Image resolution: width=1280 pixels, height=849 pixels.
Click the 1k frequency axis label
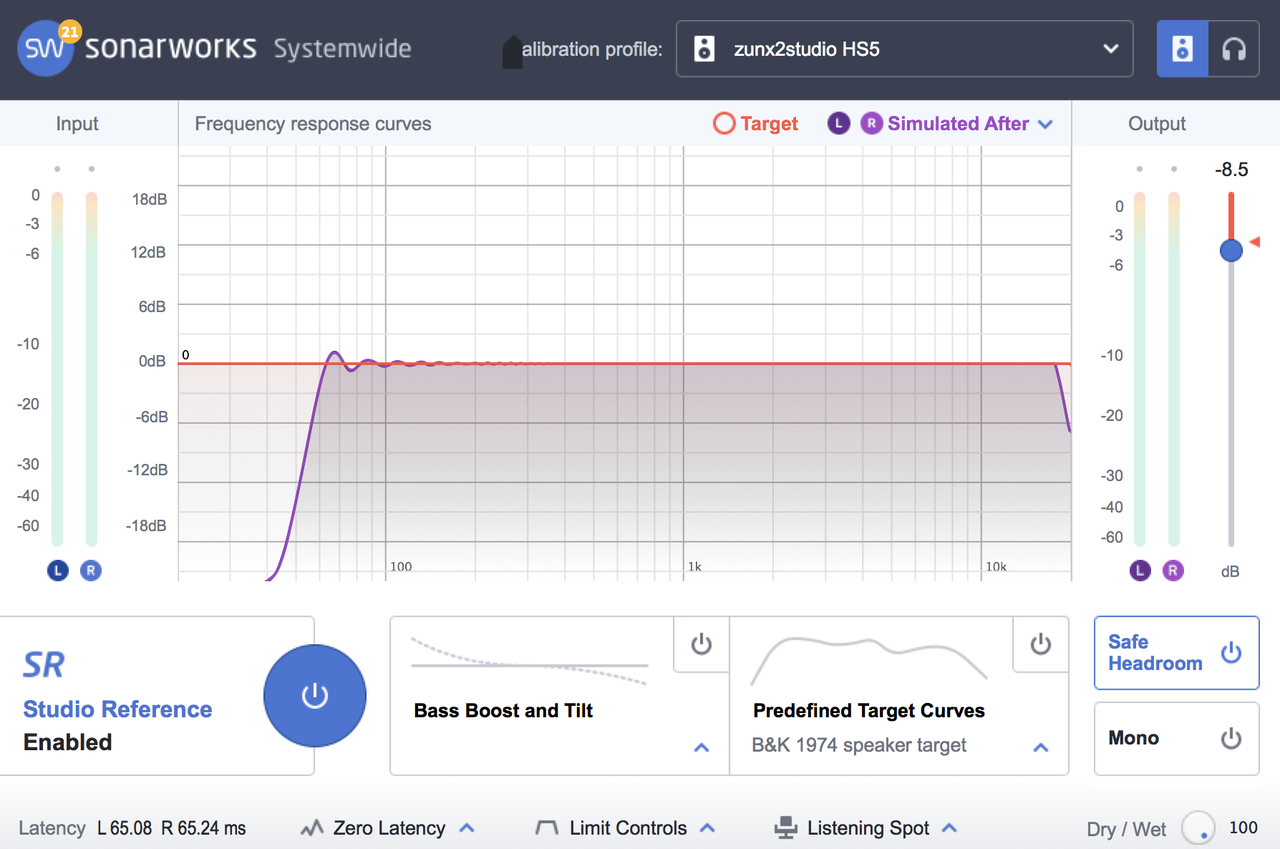(x=695, y=567)
